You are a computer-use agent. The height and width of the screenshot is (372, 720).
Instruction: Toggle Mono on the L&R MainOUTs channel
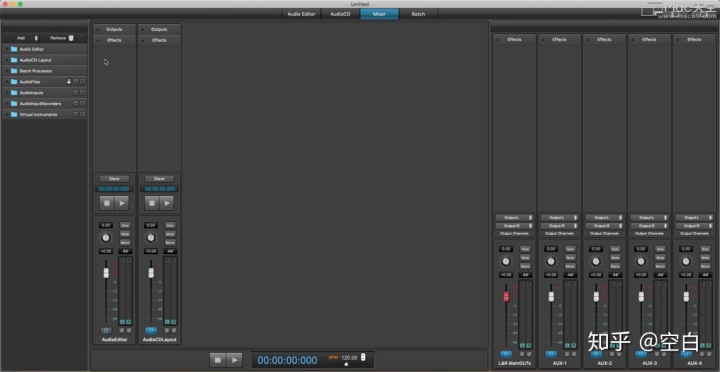tap(525, 266)
